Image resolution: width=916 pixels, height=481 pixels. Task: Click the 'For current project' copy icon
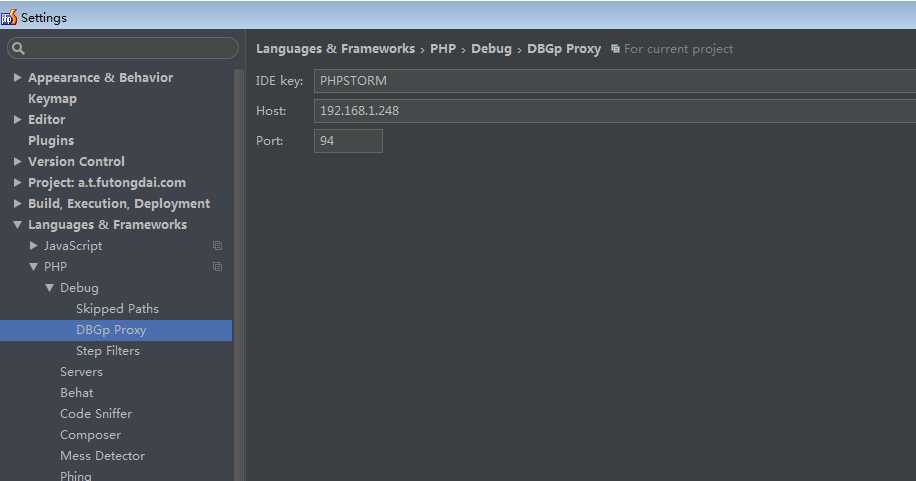pos(615,49)
